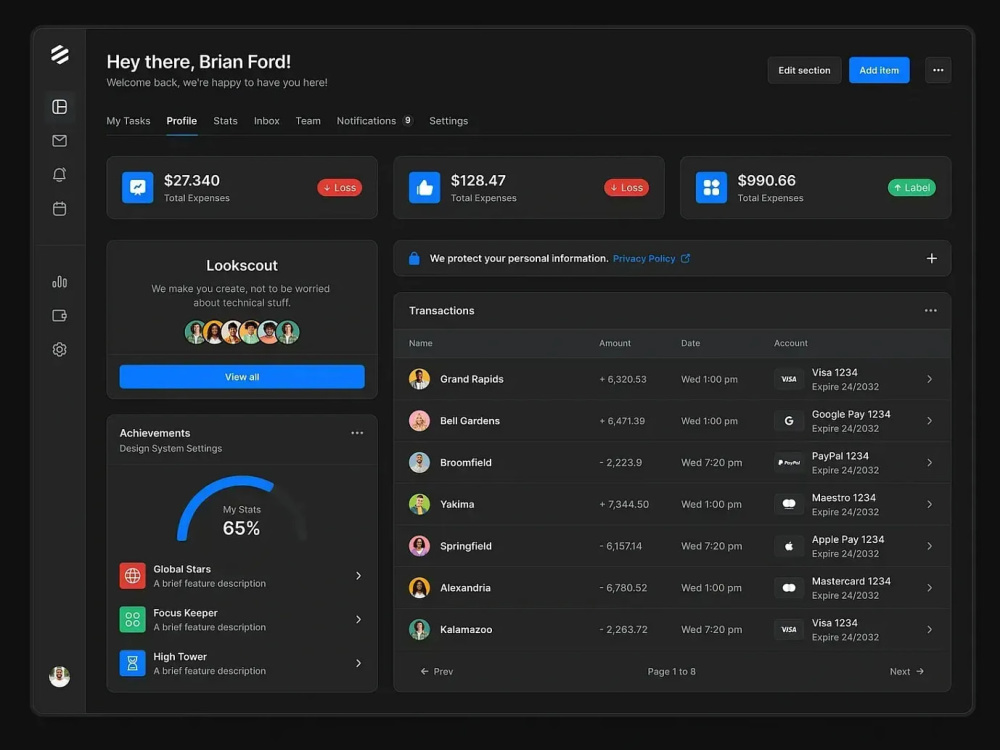
Task: Open the bar chart analytics icon
Action: (59, 281)
